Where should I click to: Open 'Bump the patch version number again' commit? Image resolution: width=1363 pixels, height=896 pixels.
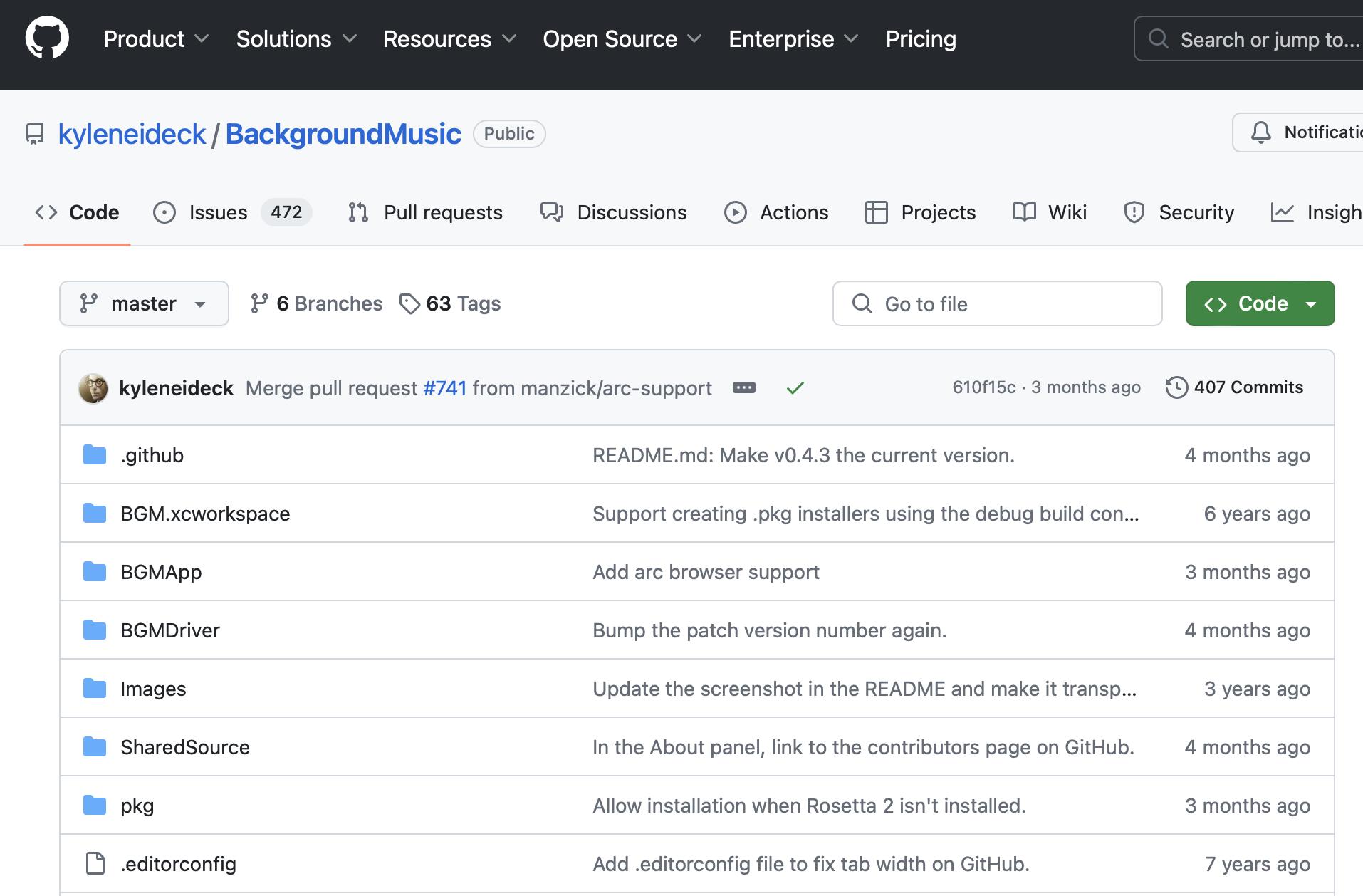tap(769, 630)
